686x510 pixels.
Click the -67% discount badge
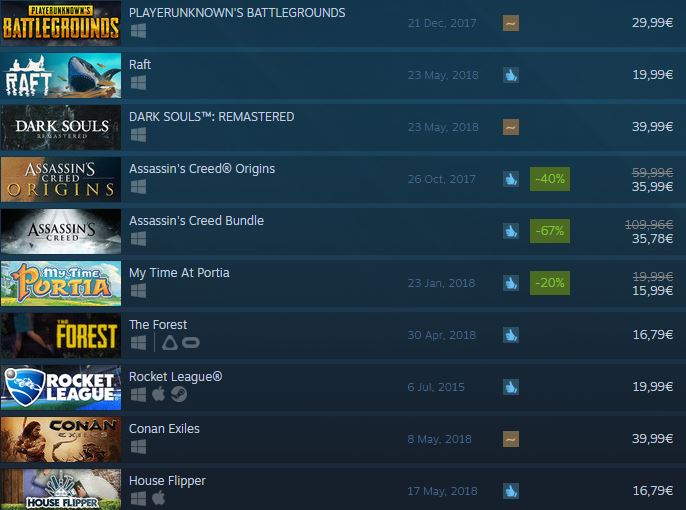(550, 231)
